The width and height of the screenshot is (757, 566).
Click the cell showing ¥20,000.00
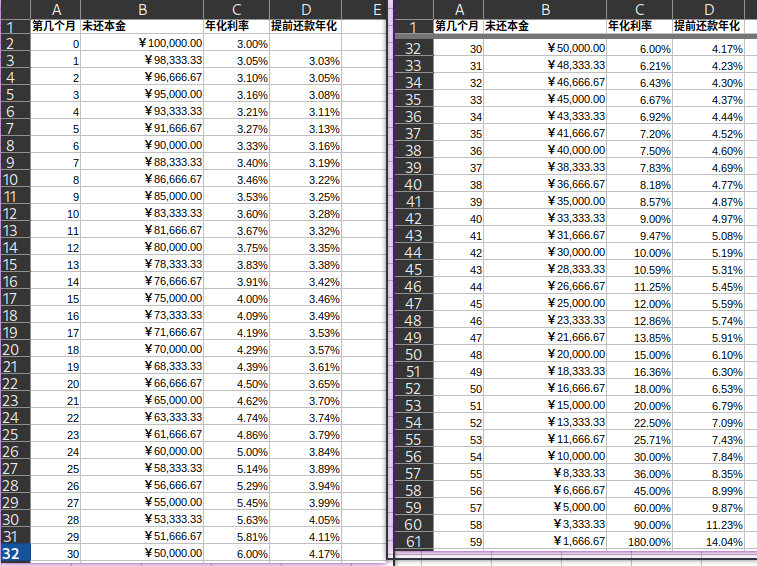[544, 354]
